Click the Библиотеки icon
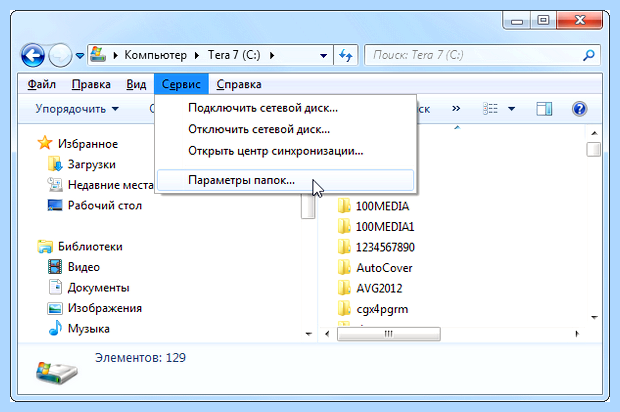This screenshot has width=620, height=412. (45, 246)
